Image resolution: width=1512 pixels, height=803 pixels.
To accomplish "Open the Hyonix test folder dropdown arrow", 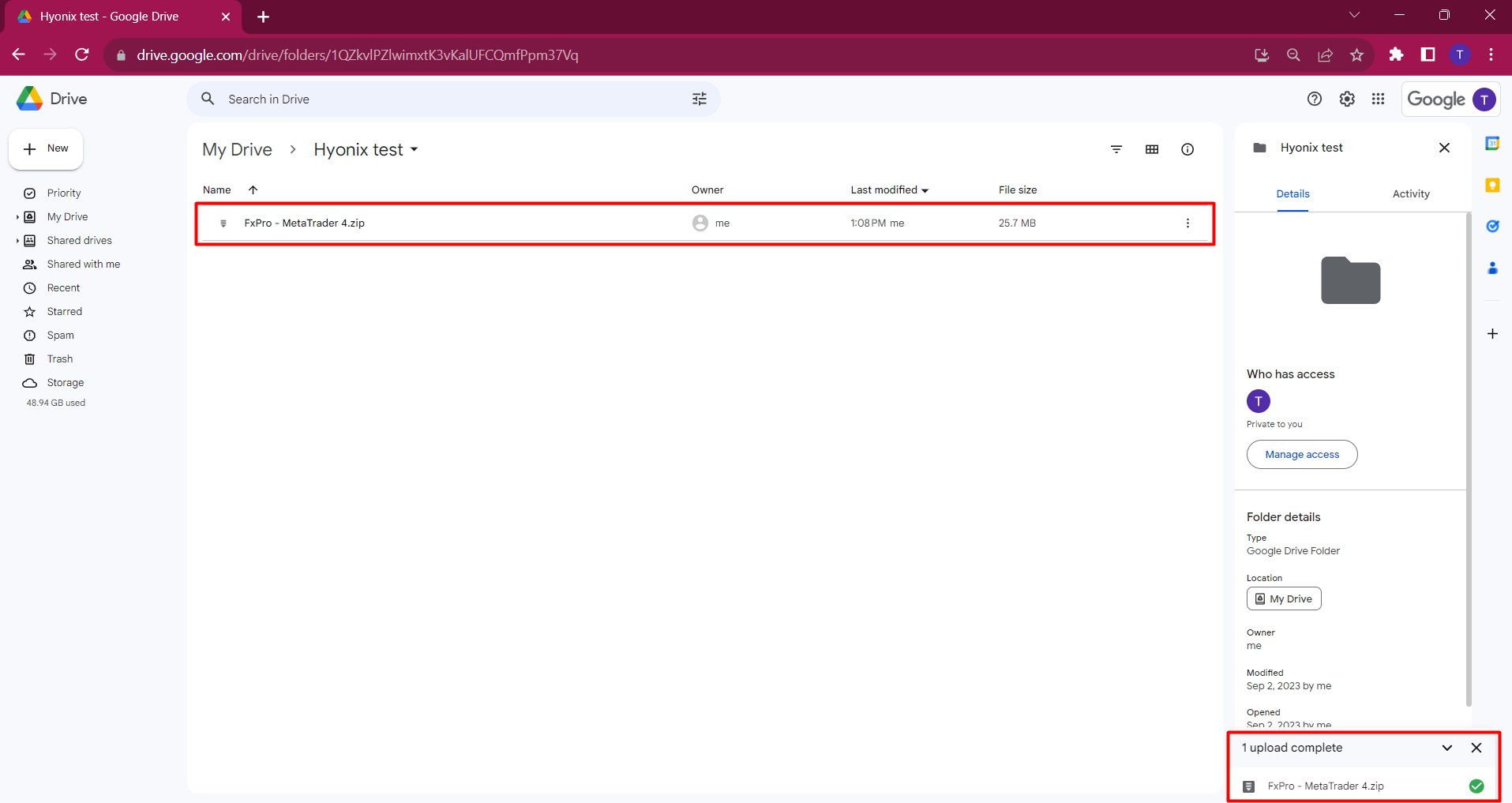I will click(x=414, y=149).
